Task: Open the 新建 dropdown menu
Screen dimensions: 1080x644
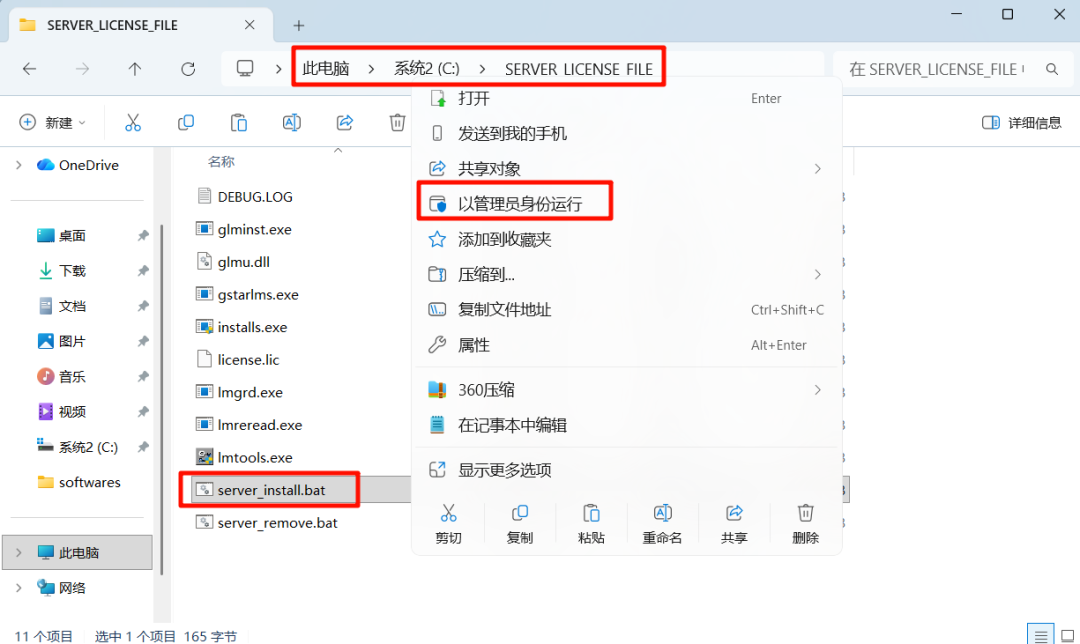Action: click(52, 123)
